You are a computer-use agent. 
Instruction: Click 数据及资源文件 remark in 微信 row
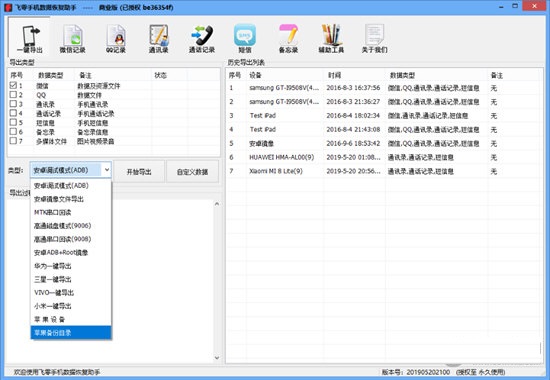[99, 86]
